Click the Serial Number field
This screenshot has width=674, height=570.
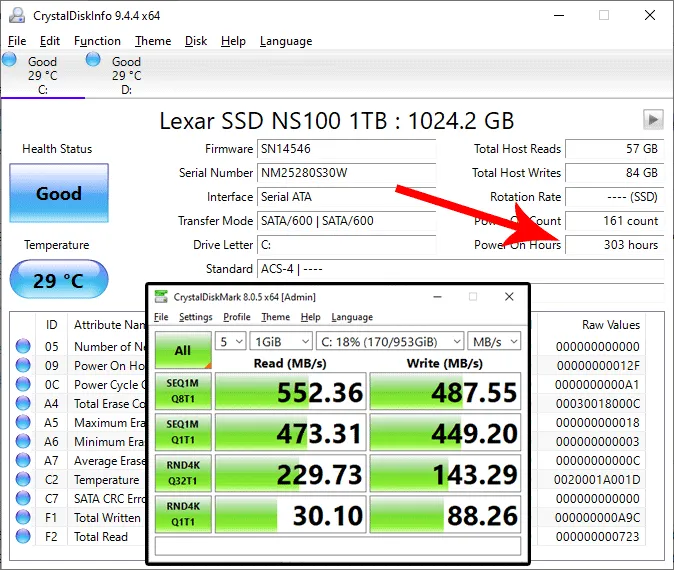346,173
